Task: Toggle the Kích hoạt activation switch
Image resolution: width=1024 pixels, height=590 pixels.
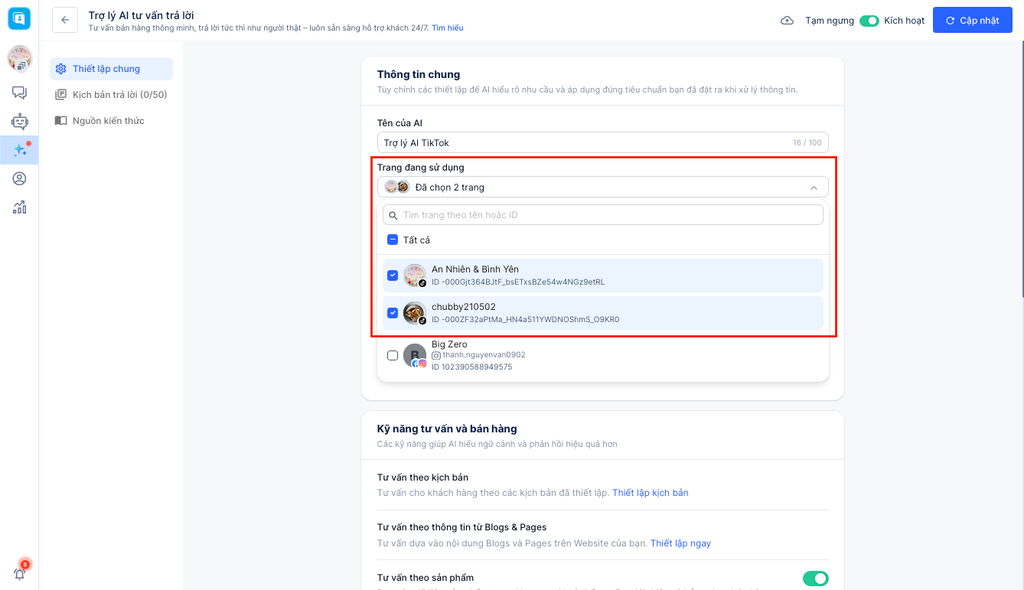Action: [869, 21]
